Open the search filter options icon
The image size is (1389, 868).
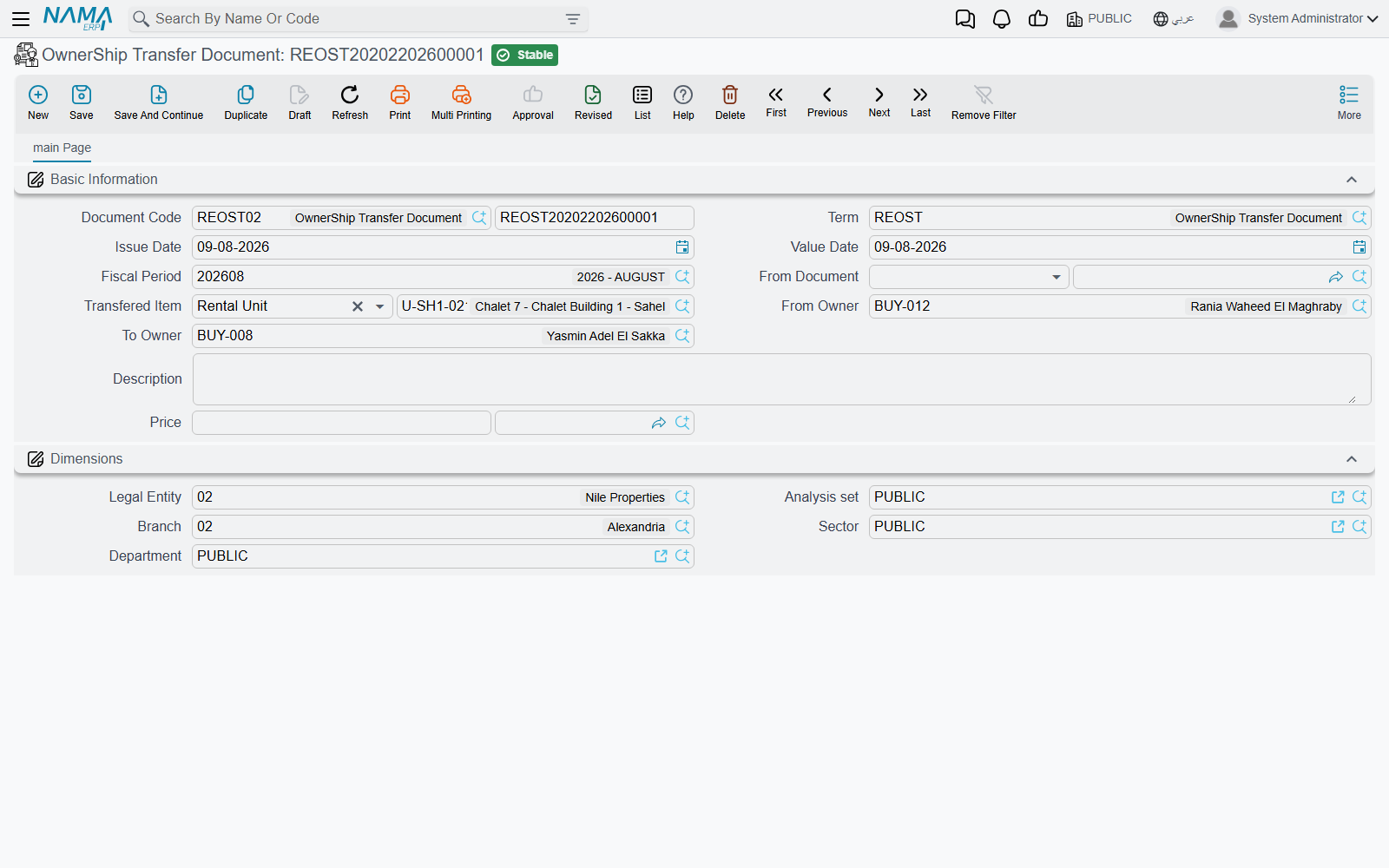click(x=573, y=19)
